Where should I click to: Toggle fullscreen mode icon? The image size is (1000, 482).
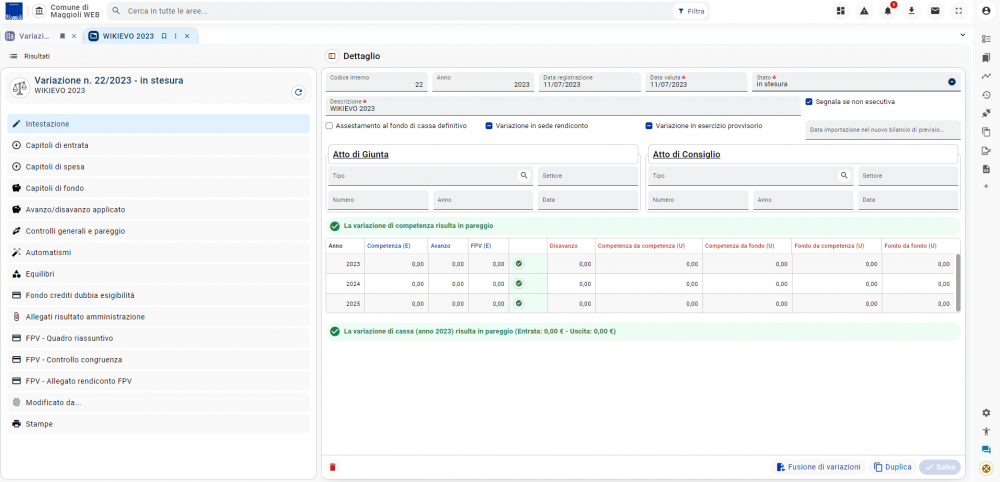coord(959,11)
